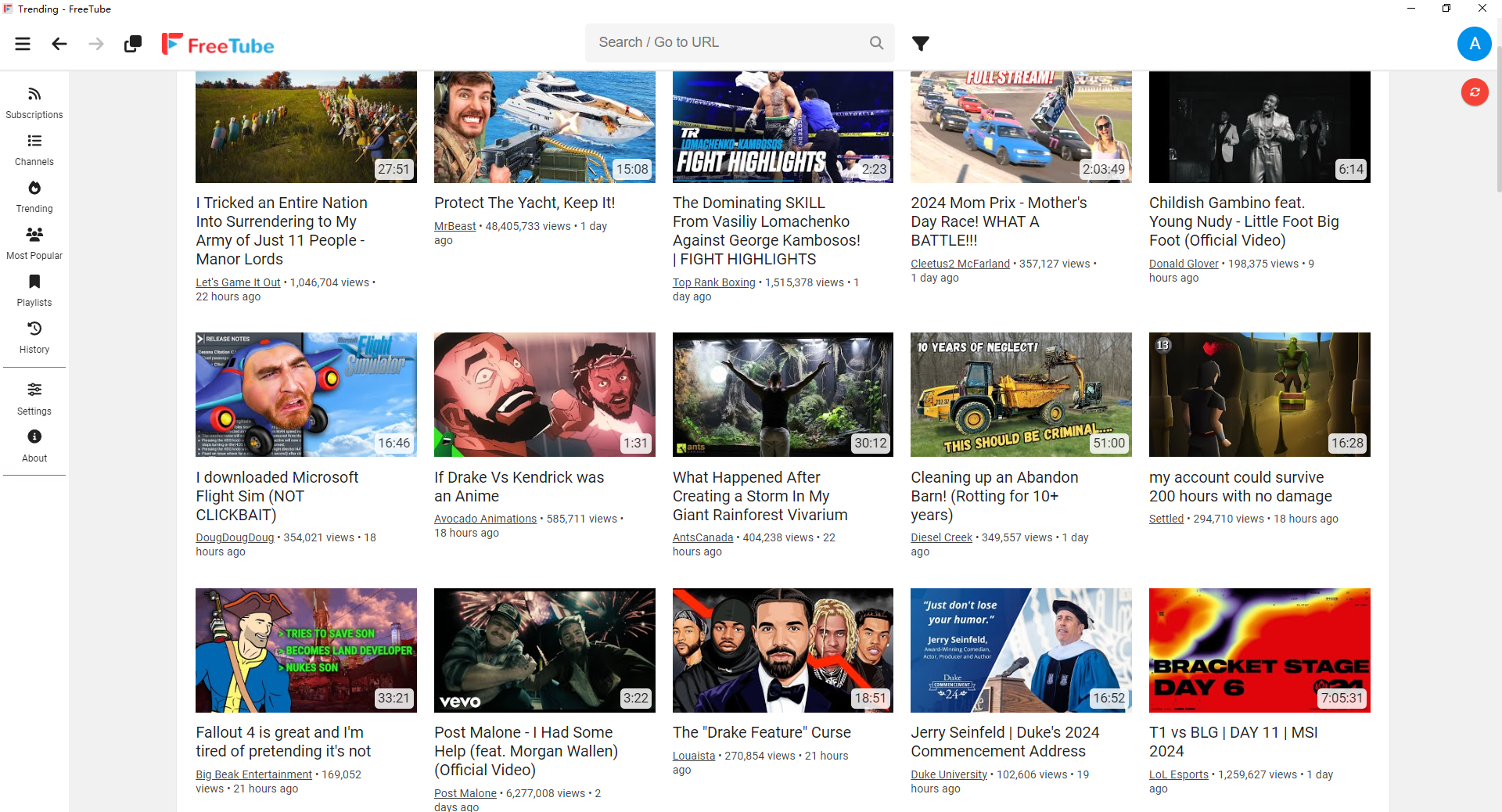Open search filters funnel icon
The height and width of the screenshot is (812, 1502).
click(x=921, y=43)
